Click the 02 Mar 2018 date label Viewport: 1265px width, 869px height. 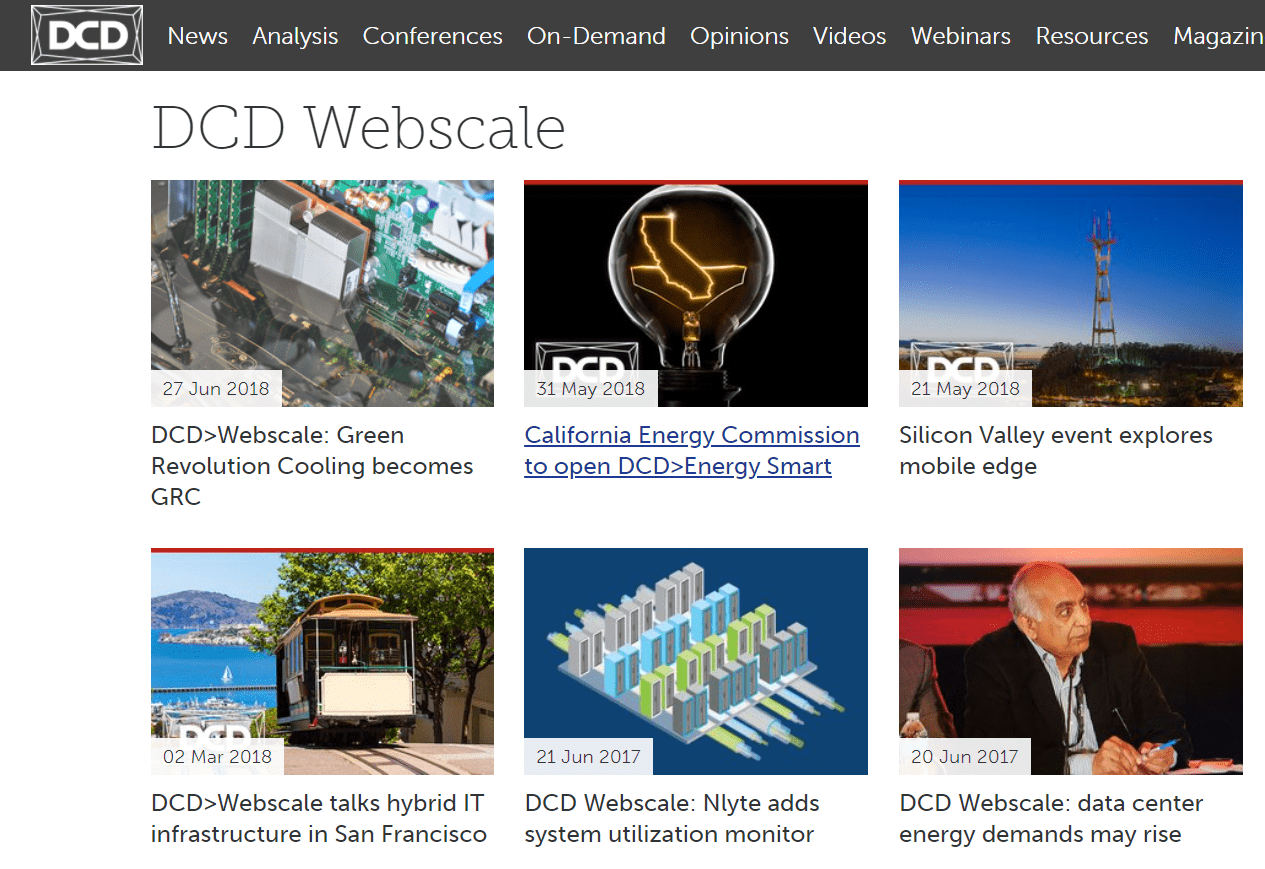click(x=217, y=757)
